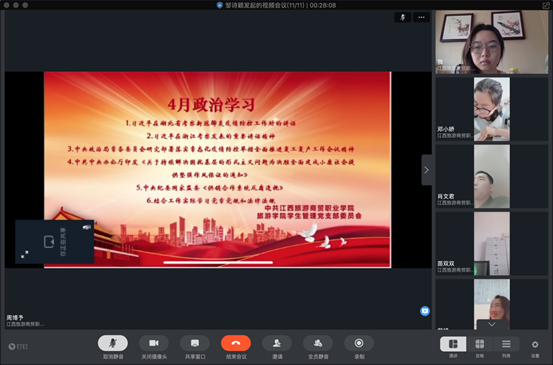Open the 共享窗口 share window option

(x=195, y=343)
